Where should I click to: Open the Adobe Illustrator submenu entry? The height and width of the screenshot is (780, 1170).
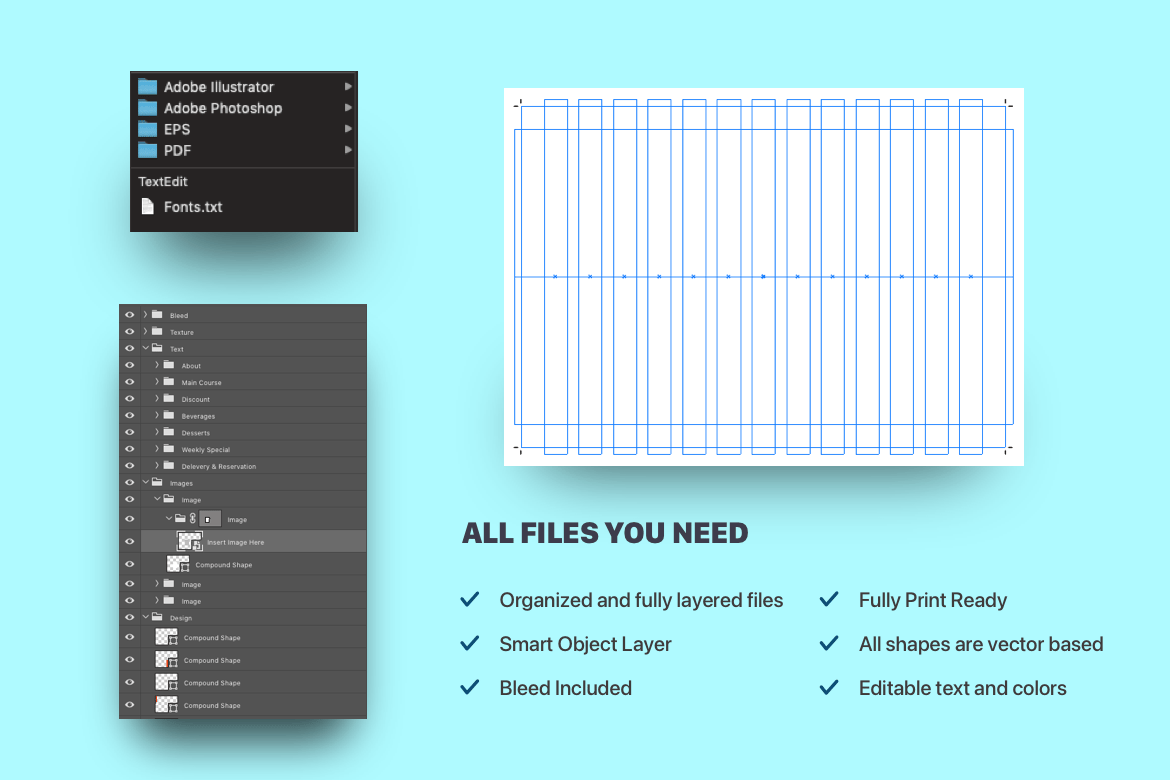coord(244,87)
